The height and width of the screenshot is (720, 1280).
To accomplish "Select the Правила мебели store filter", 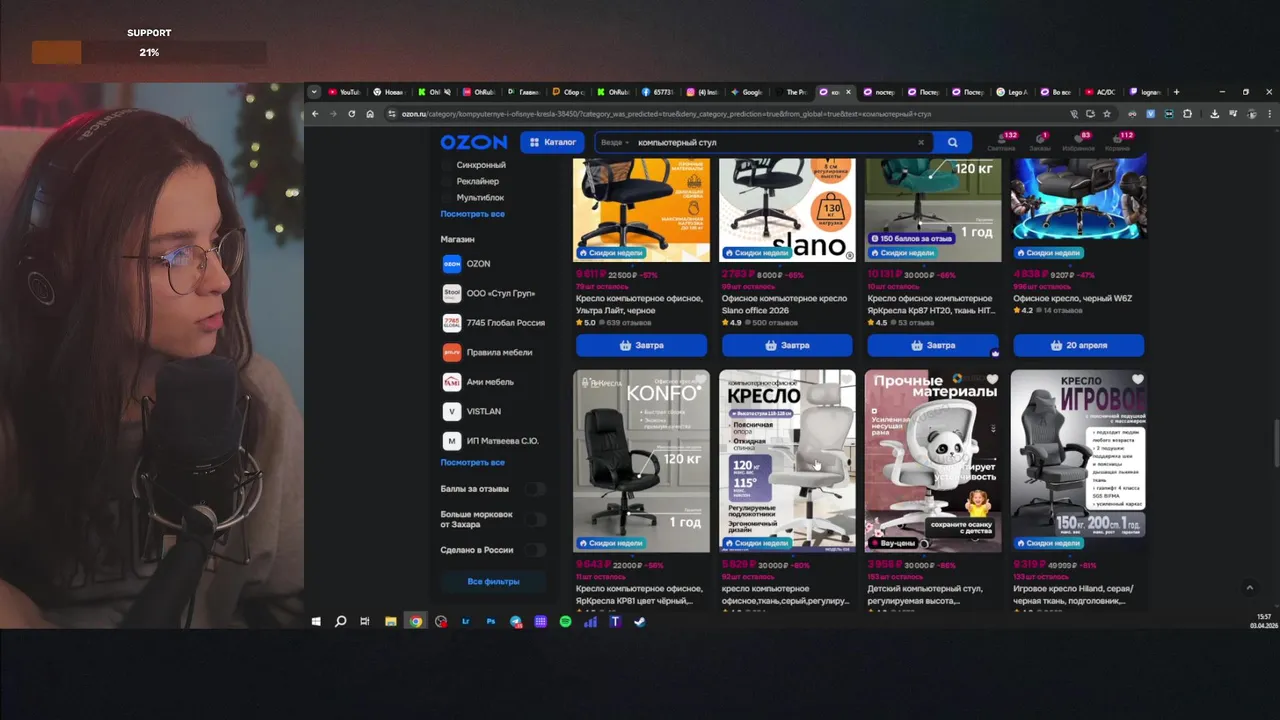I will pyautogui.click(x=487, y=352).
